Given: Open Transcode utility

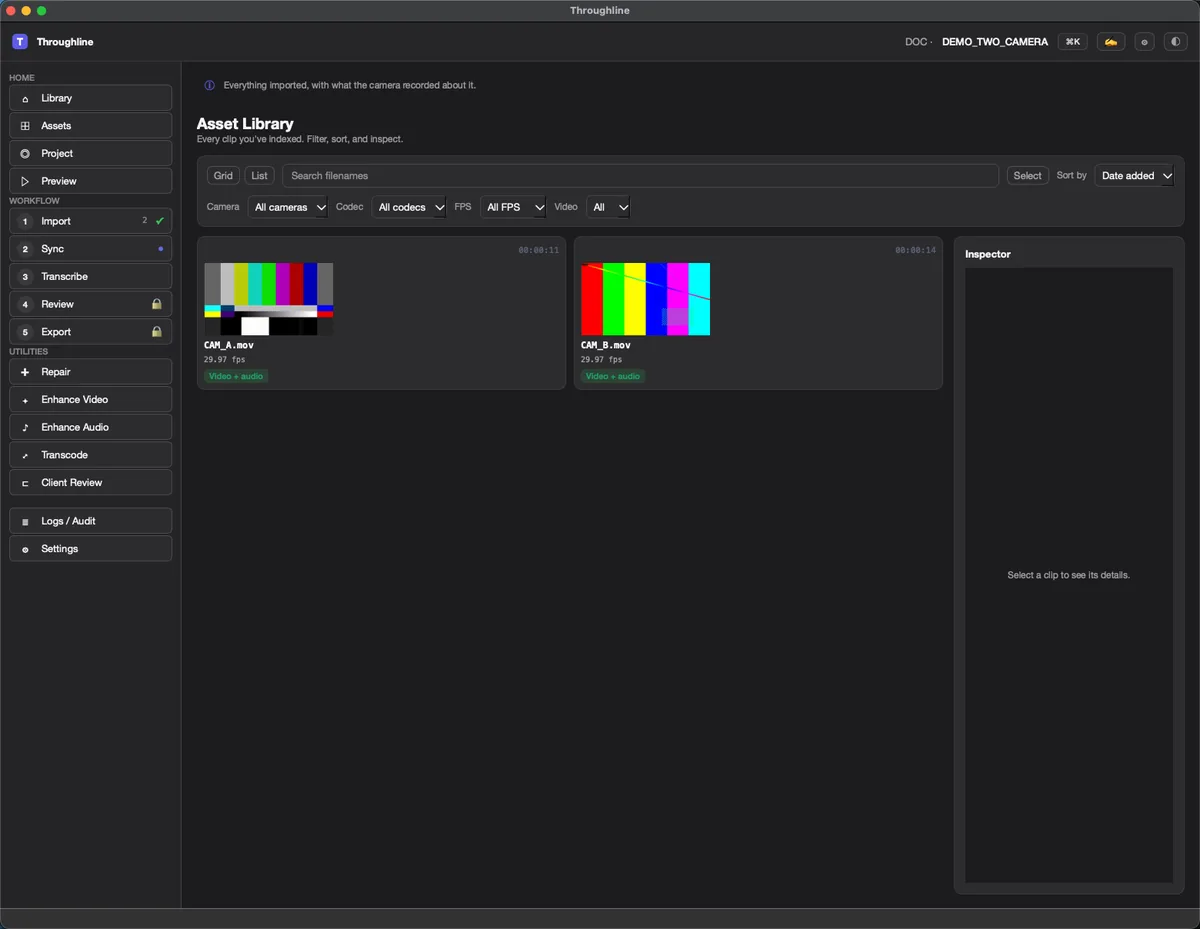Looking at the screenshot, I should pos(91,455).
